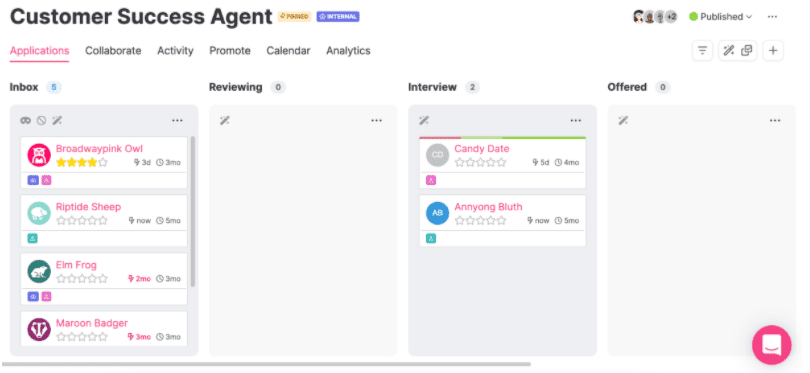Image resolution: width=810 pixels, height=373 pixels.
Task: Expand the page options ellipsis beside Published
Action: click(772, 17)
